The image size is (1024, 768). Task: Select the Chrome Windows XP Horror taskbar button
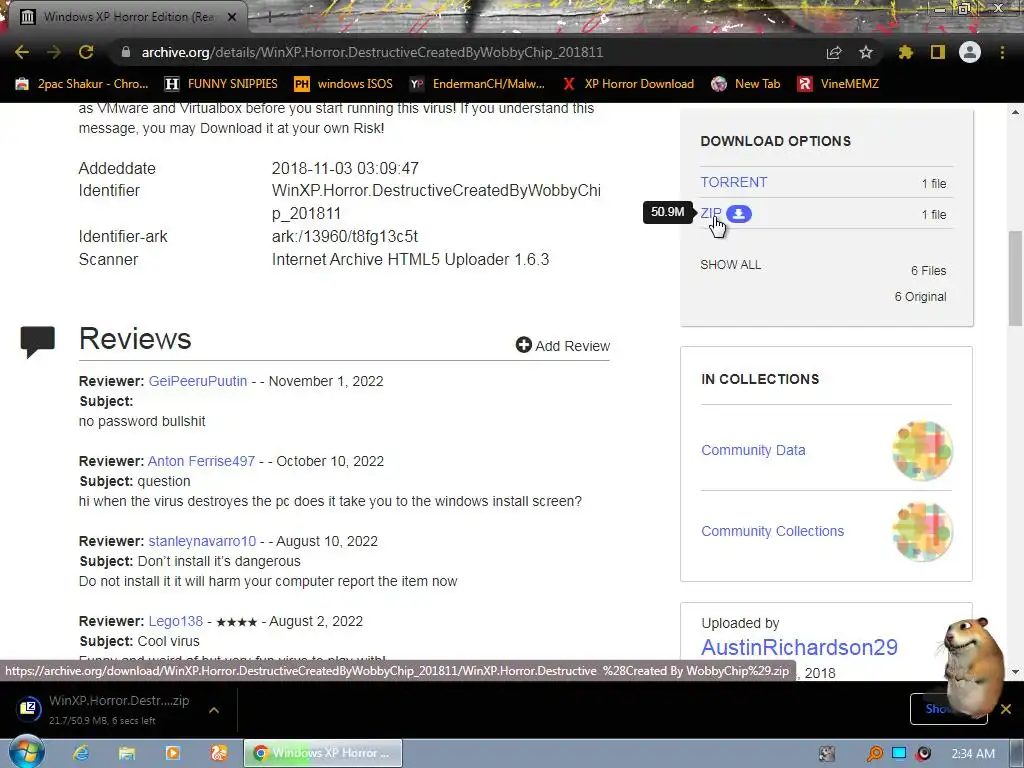coord(323,753)
